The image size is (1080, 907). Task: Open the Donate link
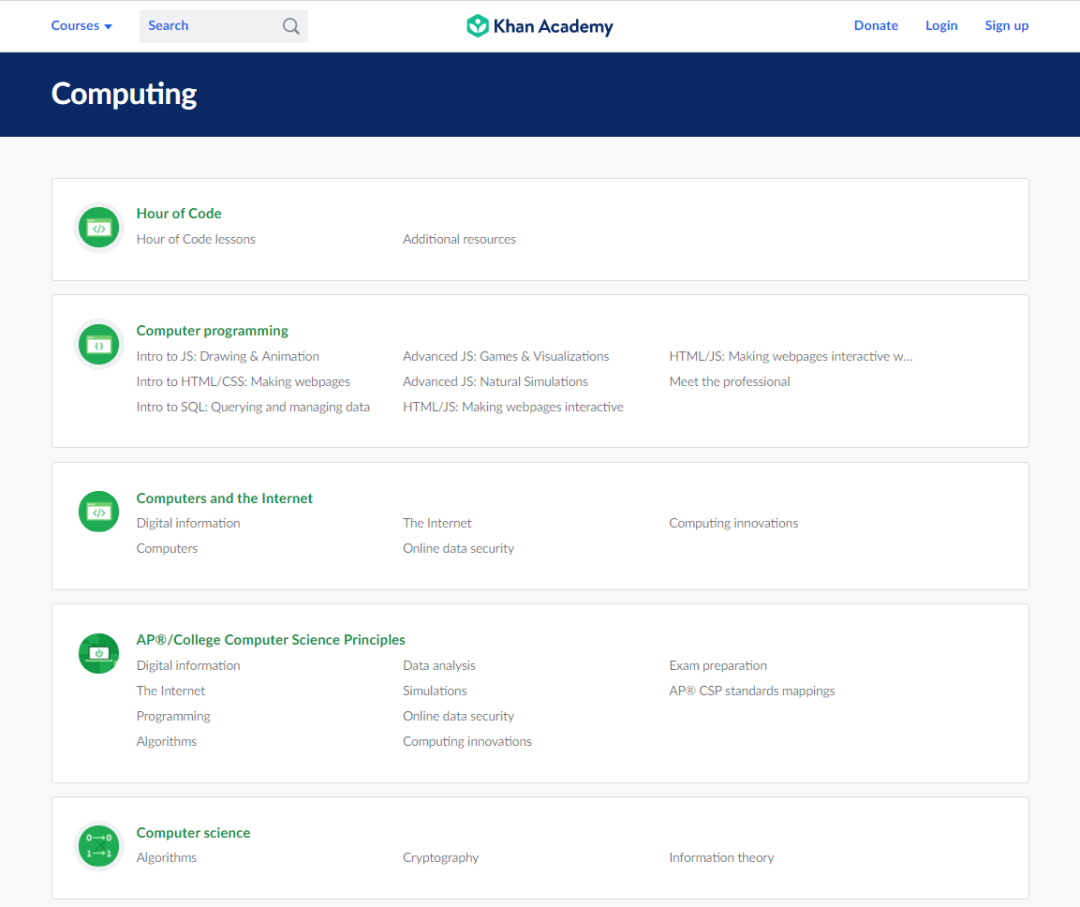point(875,25)
